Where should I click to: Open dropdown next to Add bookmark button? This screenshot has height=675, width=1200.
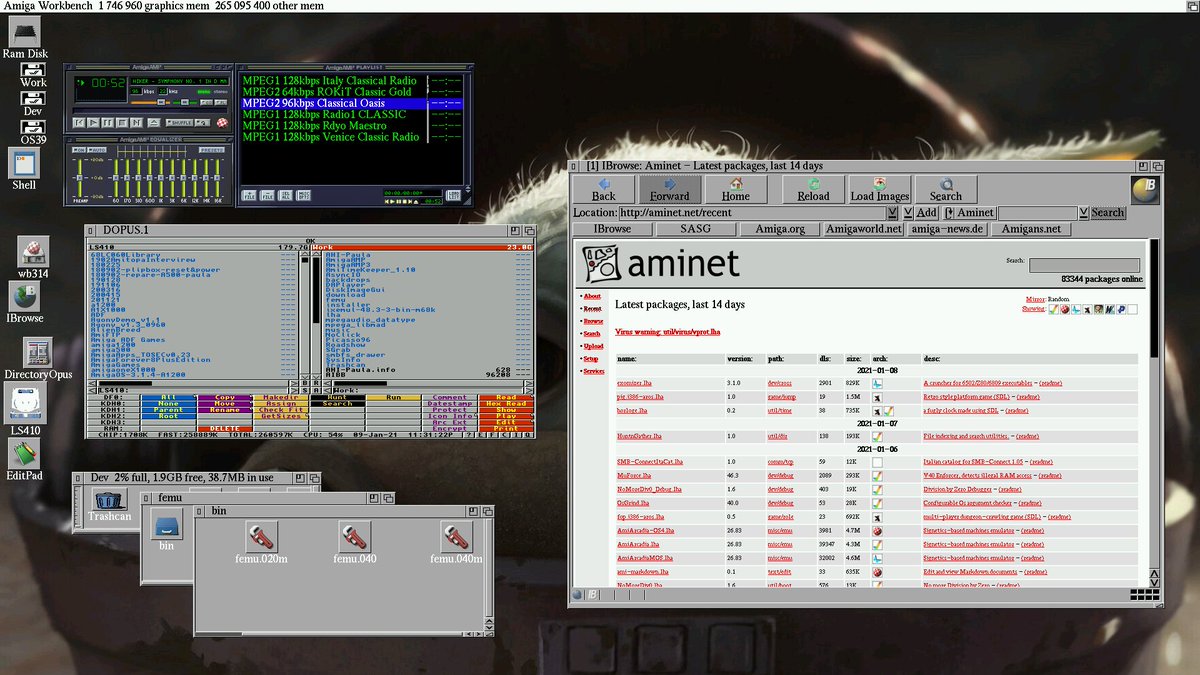[908, 212]
